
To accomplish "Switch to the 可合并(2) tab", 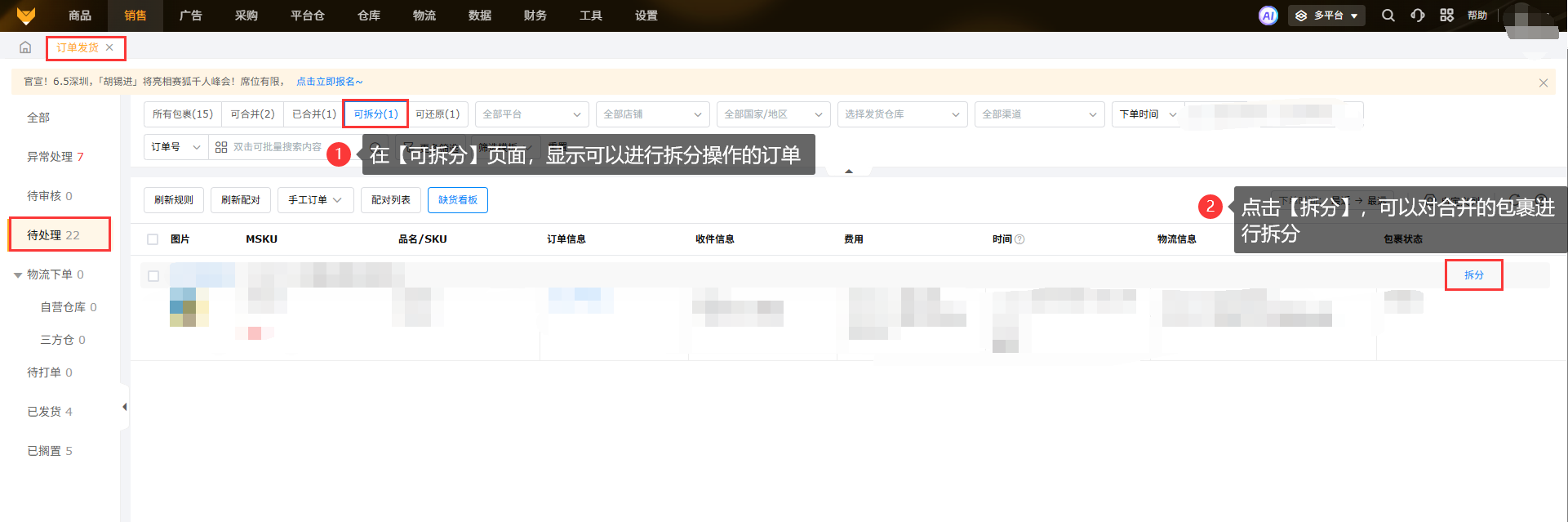I will click(x=252, y=114).
